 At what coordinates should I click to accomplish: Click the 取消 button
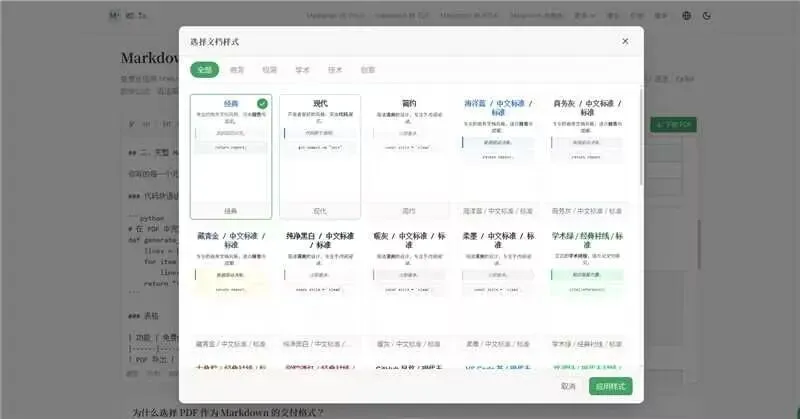tap(568, 386)
